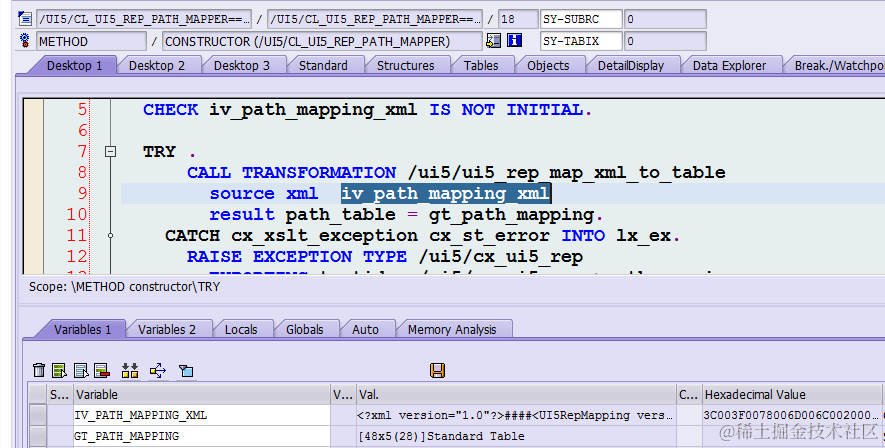Image resolution: width=885 pixels, height=448 pixels.
Task: Click the first program name field
Action: (x=144, y=19)
